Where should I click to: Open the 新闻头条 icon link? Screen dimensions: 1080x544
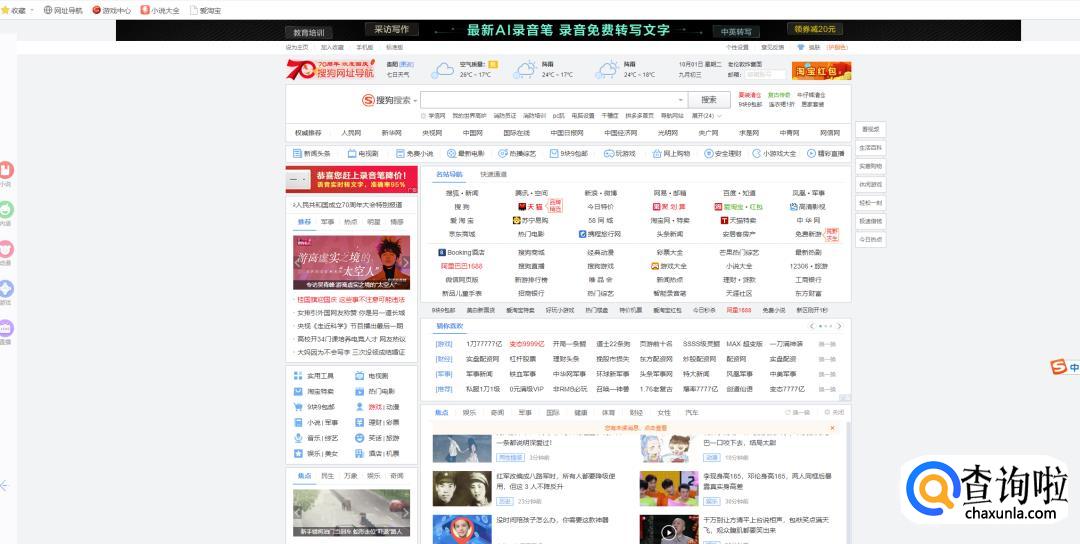point(298,154)
